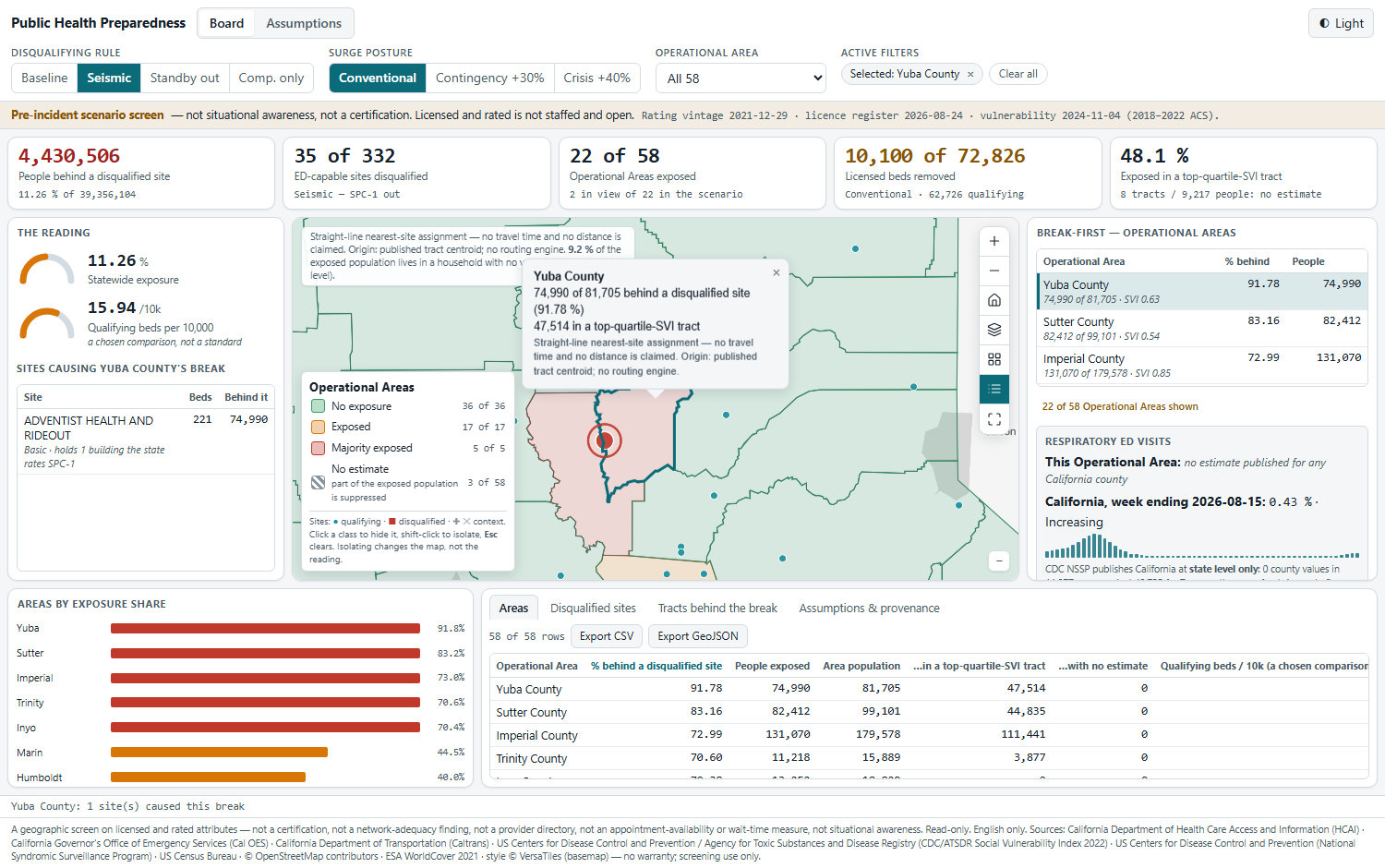1385x868 pixels.
Task: Click the Clear all filters button
Action: [1018, 74]
